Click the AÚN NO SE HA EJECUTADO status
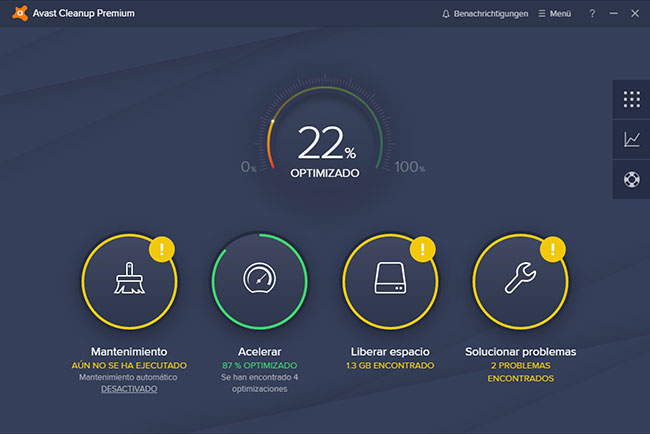The height and width of the screenshot is (434, 650). [129, 366]
